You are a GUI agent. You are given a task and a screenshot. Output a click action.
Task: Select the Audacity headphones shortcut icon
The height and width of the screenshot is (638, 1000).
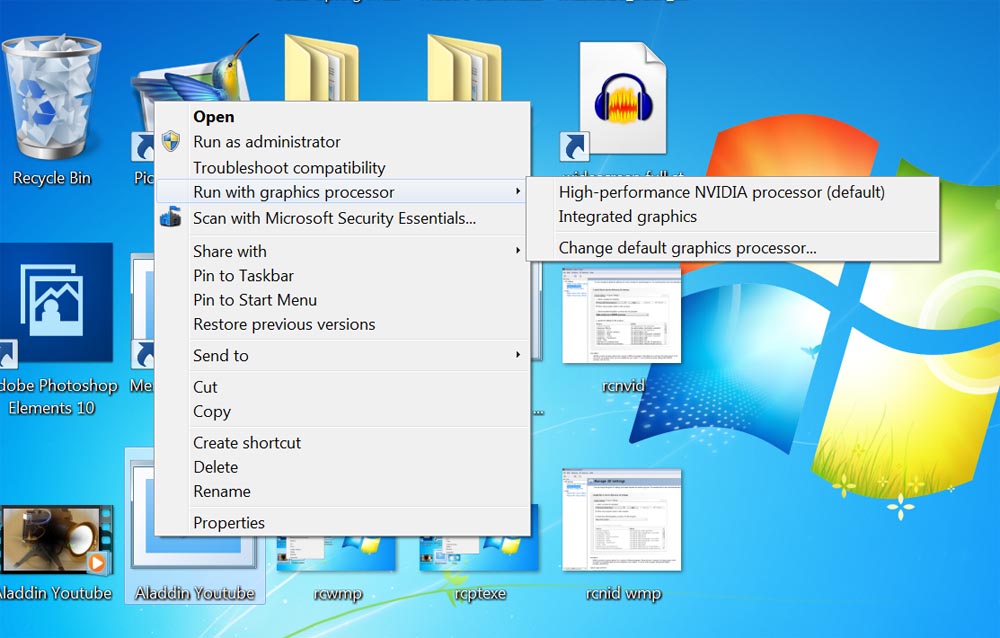[614, 100]
